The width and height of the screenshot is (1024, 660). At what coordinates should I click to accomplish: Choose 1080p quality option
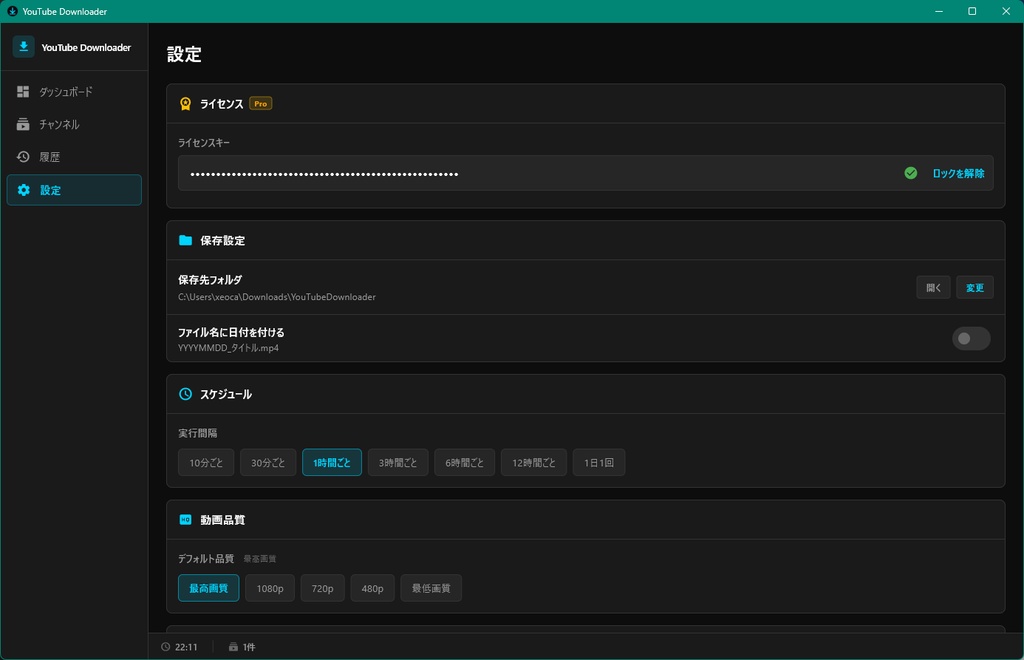(x=270, y=588)
